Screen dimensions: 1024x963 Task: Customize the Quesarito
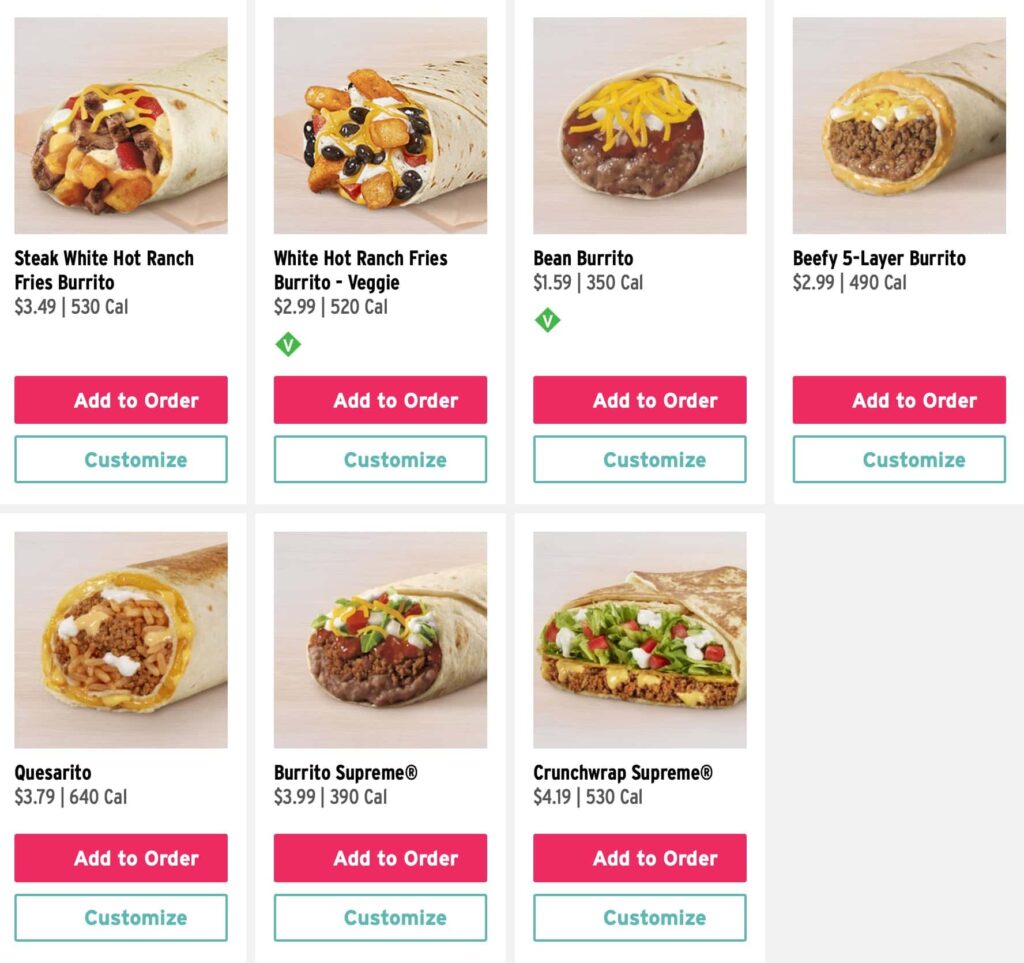point(121,918)
